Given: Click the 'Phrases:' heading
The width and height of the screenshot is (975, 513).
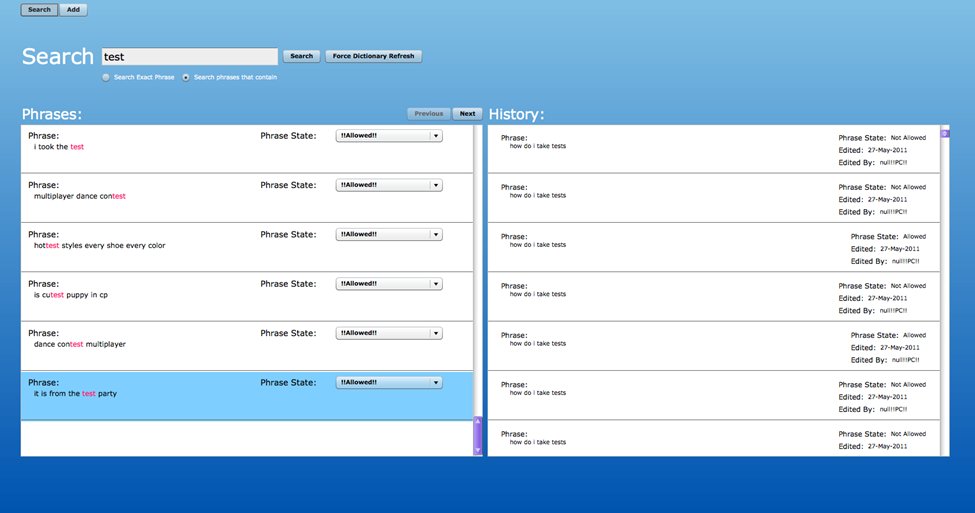Looking at the screenshot, I should [52, 114].
